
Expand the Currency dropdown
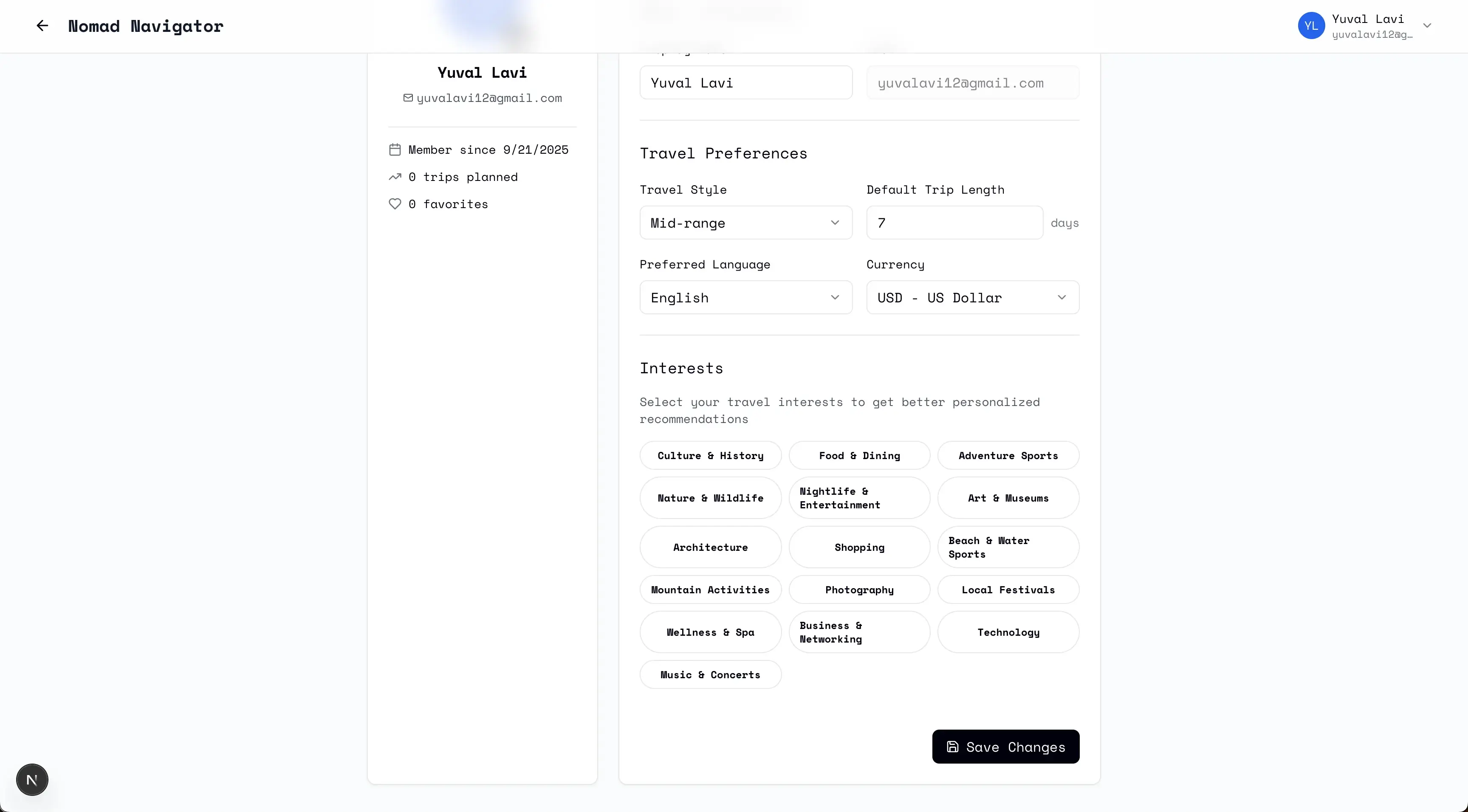972,297
